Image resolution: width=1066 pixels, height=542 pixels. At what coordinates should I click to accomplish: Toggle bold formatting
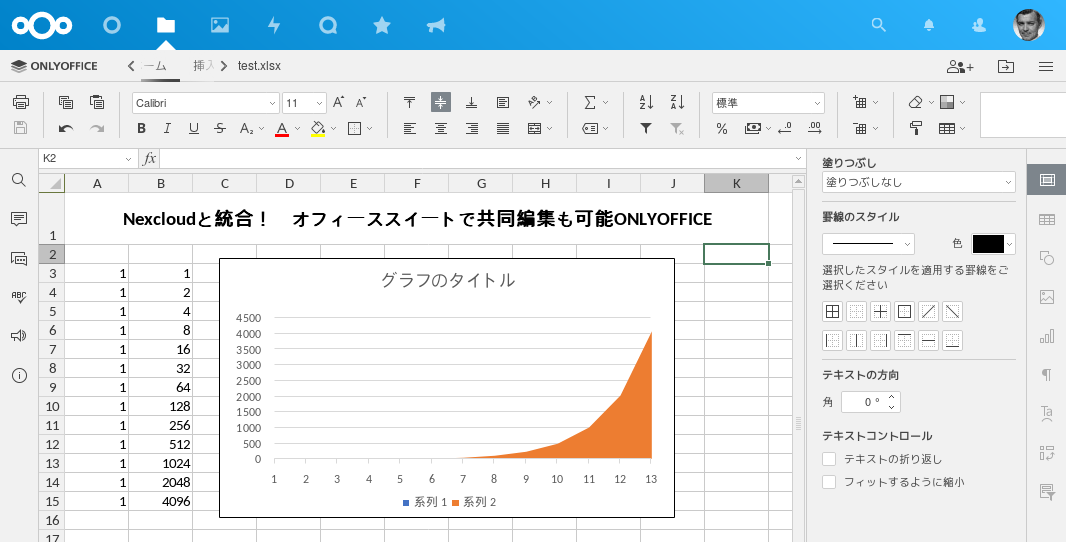(x=141, y=128)
